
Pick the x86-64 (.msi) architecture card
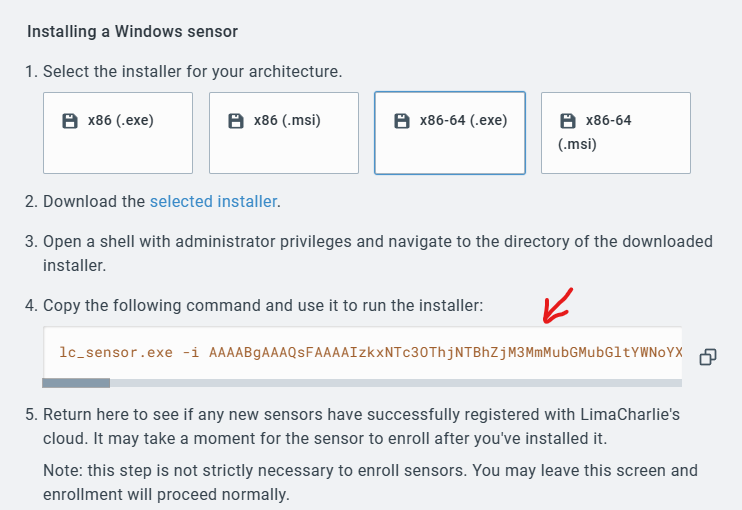[x=616, y=133]
